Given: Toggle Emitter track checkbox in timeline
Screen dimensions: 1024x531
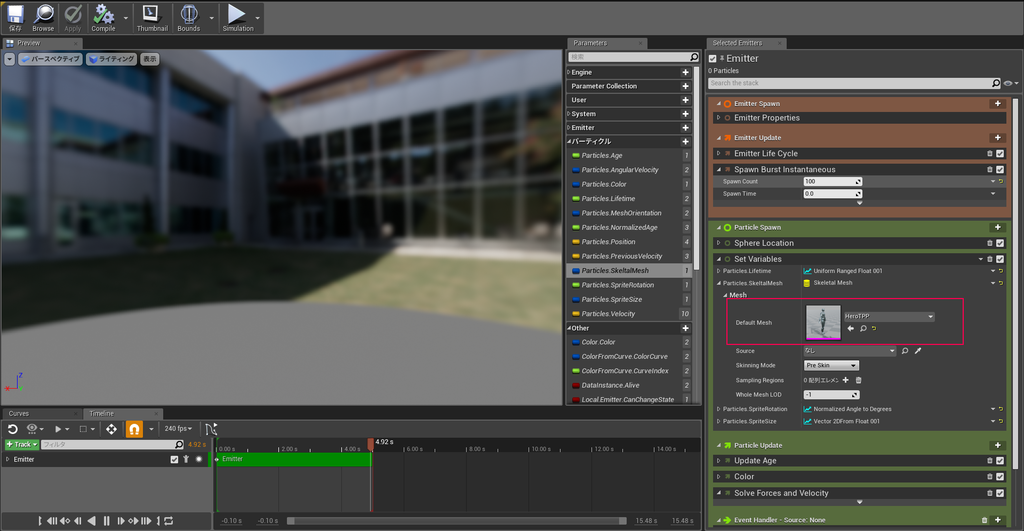Looking at the screenshot, I should [x=174, y=459].
